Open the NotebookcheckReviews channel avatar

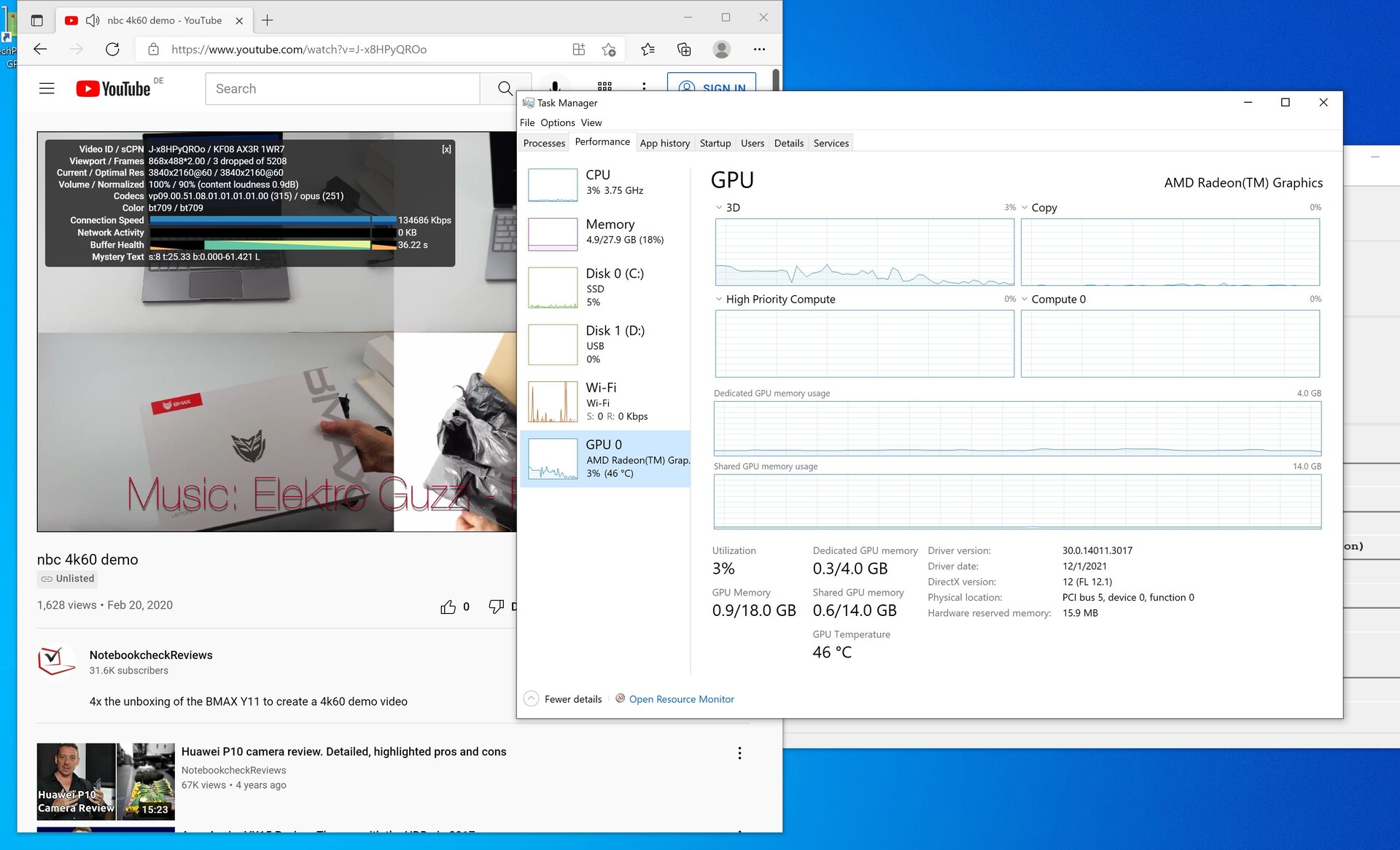coord(56,661)
